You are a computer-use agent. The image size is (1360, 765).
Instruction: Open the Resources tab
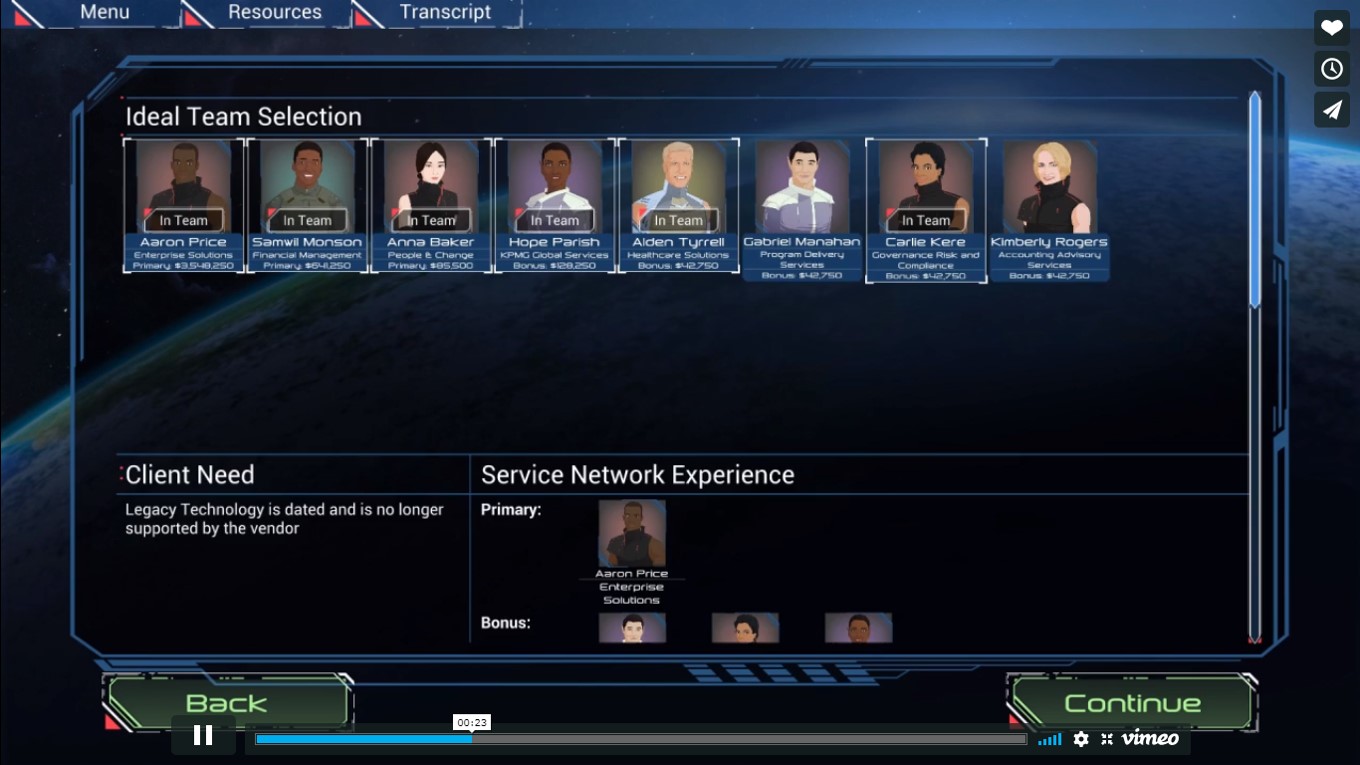coord(275,12)
